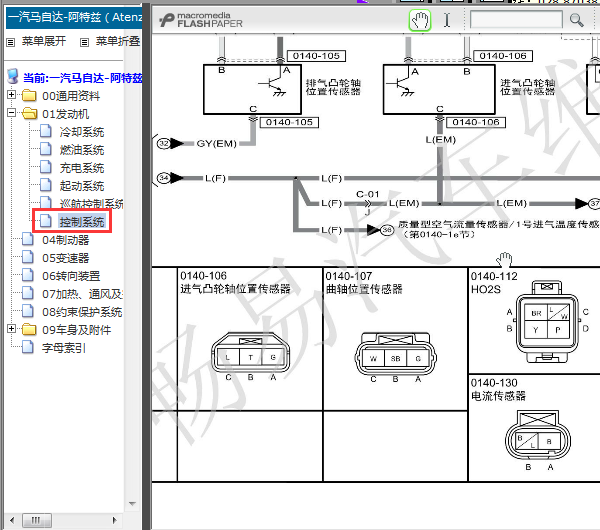Select the 01发动机 open folder icon
The width and height of the screenshot is (600, 530).
(x=29, y=113)
